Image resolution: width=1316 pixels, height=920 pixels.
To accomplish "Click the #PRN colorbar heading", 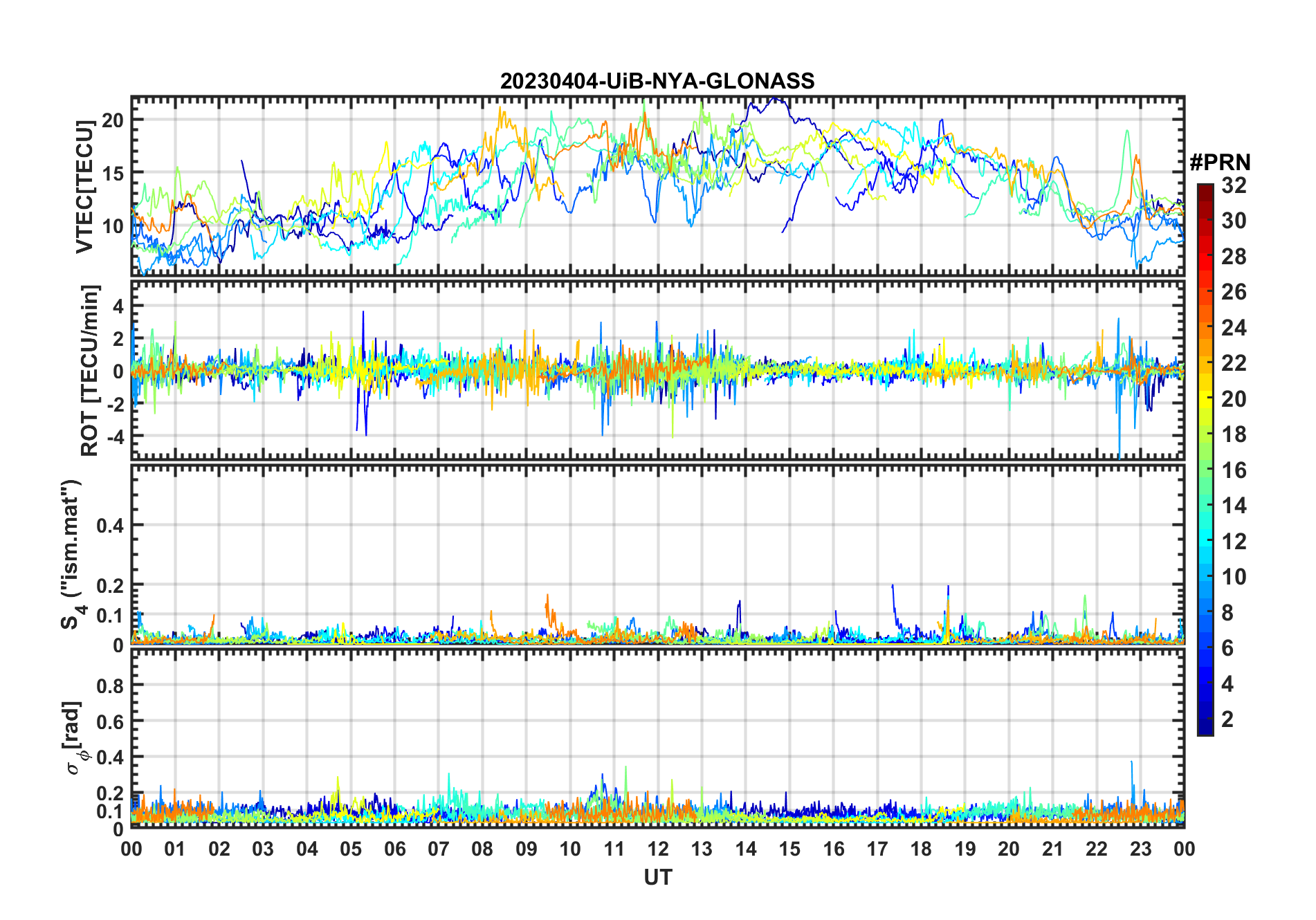I will (x=1220, y=163).
